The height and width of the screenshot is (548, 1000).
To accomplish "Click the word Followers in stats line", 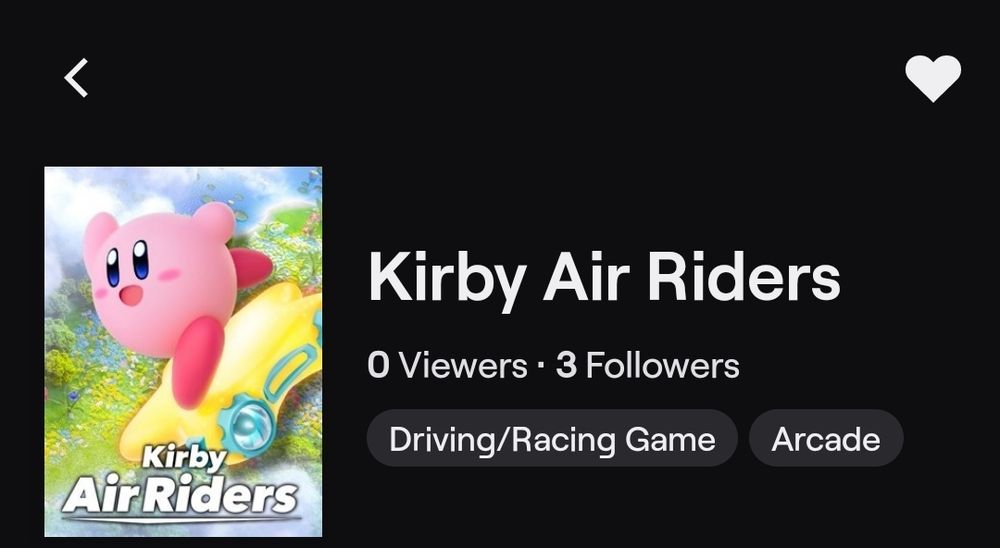I will (x=663, y=366).
